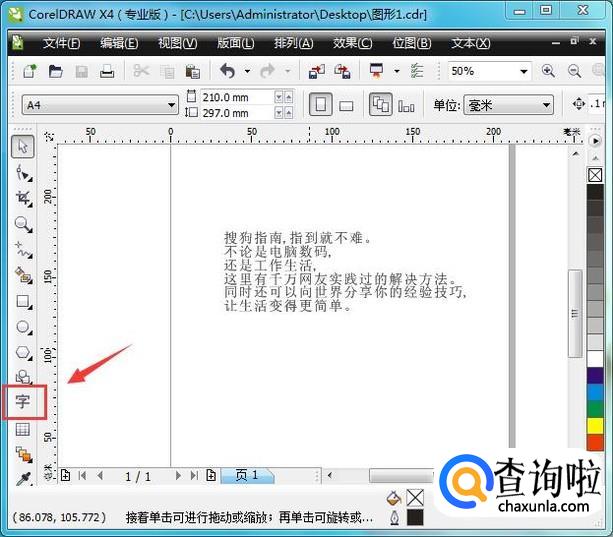Save the document with floppy icon
The width and height of the screenshot is (613, 537).
click(81, 72)
